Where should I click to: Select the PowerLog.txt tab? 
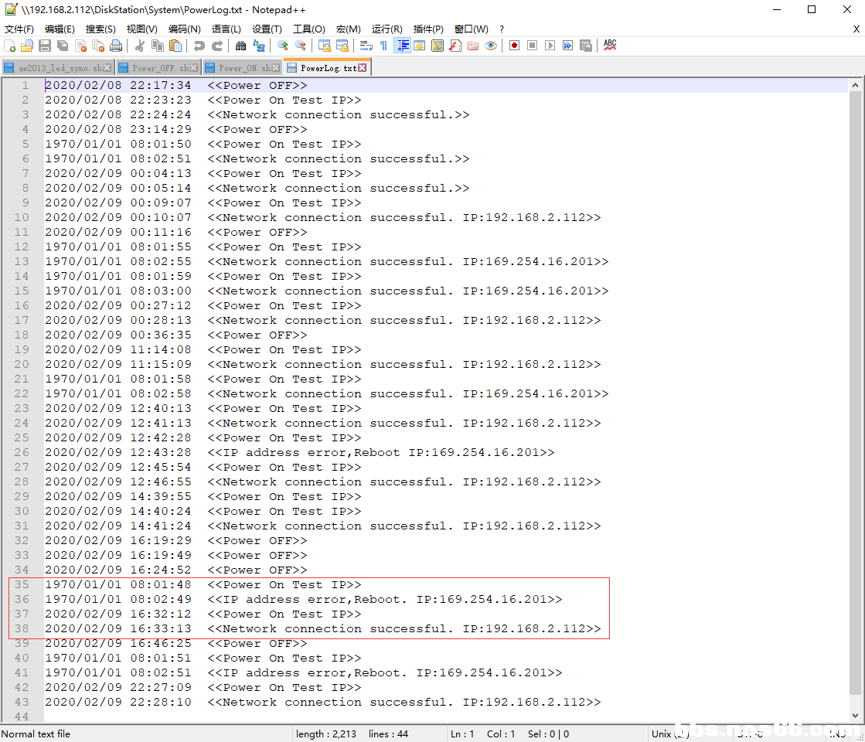click(328, 68)
